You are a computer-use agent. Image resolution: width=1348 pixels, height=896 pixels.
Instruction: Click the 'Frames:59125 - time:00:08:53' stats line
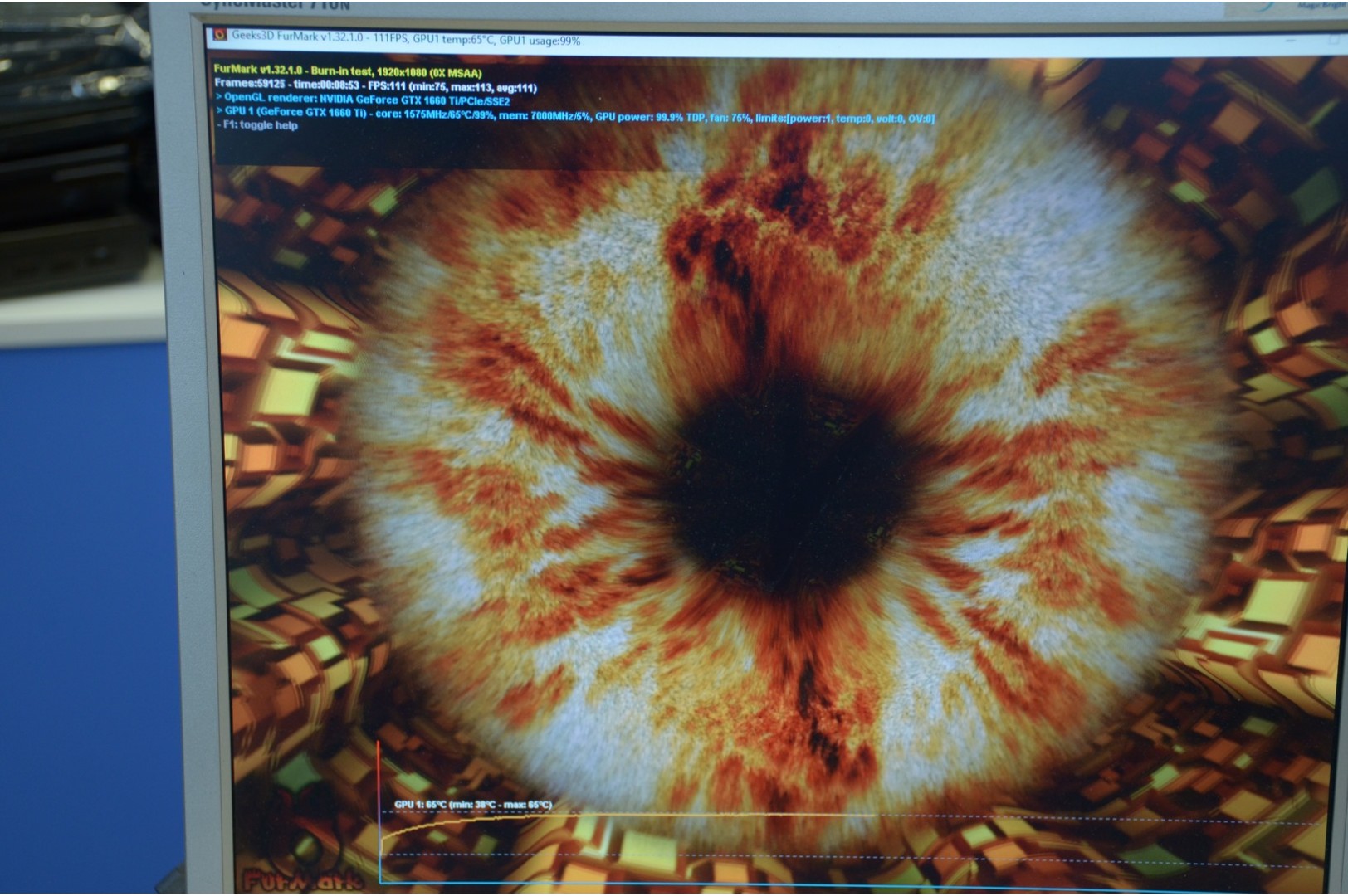pyautogui.click(x=375, y=85)
